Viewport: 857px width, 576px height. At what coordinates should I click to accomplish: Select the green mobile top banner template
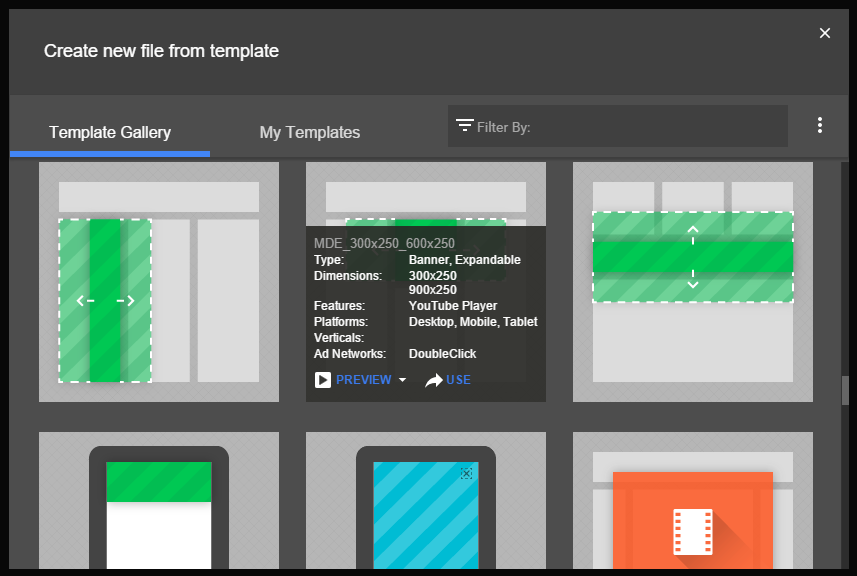pos(159,505)
